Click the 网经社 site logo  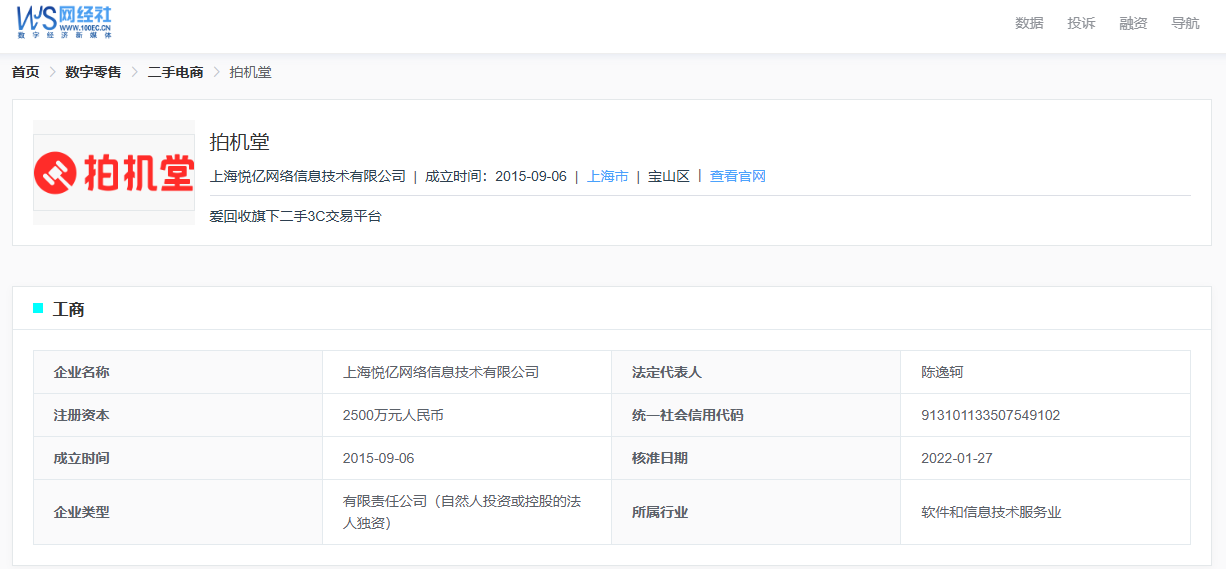pyautogui.click(x=64, y=21)
